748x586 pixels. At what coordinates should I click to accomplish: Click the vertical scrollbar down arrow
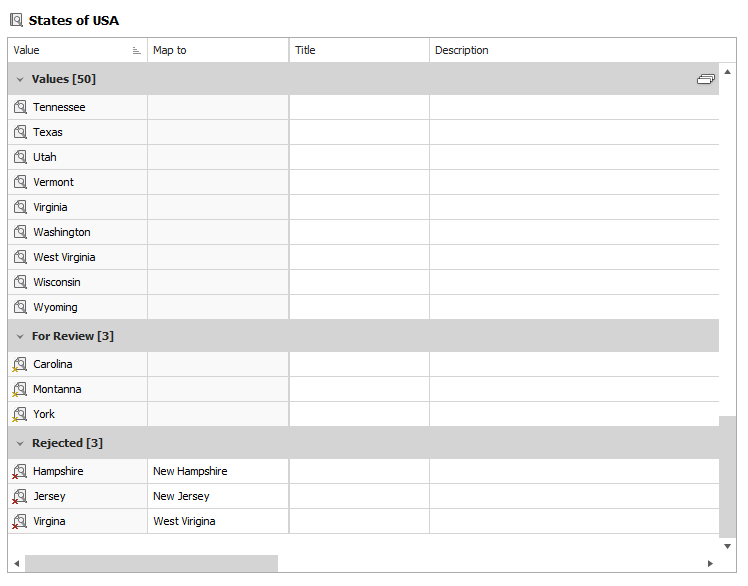click(727, 547)
